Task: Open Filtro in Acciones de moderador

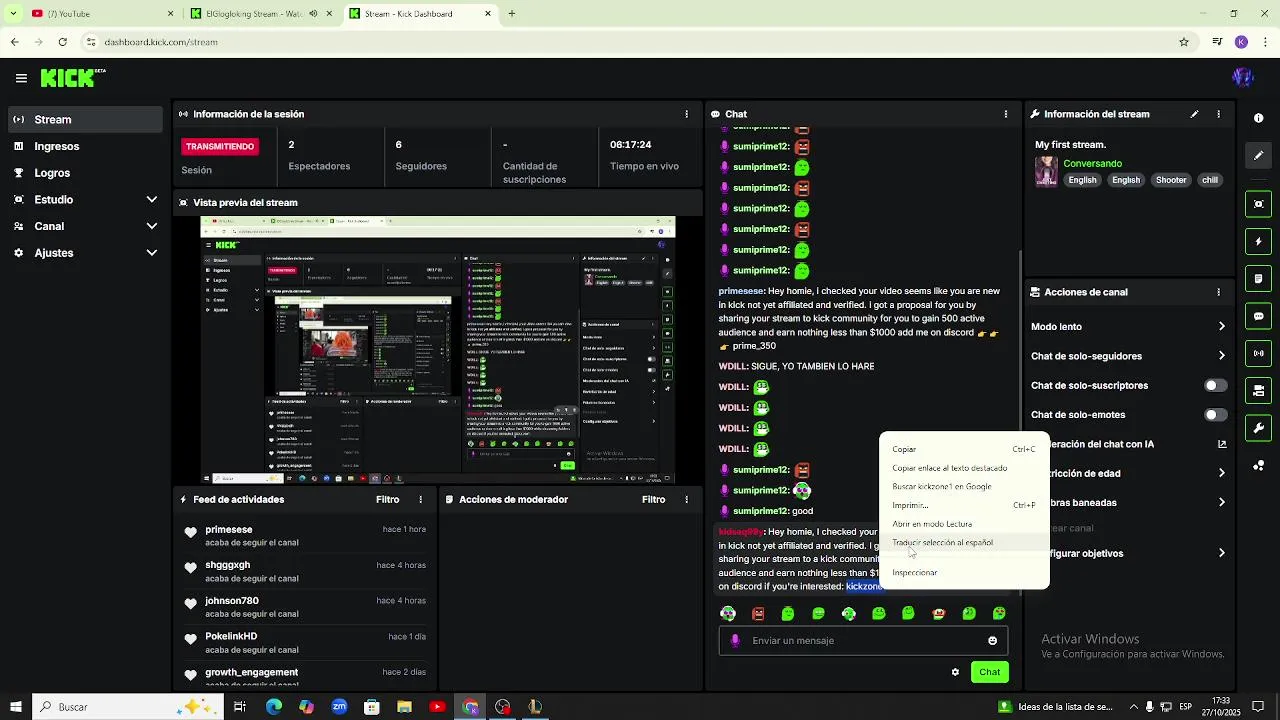Action: point(653,499)
